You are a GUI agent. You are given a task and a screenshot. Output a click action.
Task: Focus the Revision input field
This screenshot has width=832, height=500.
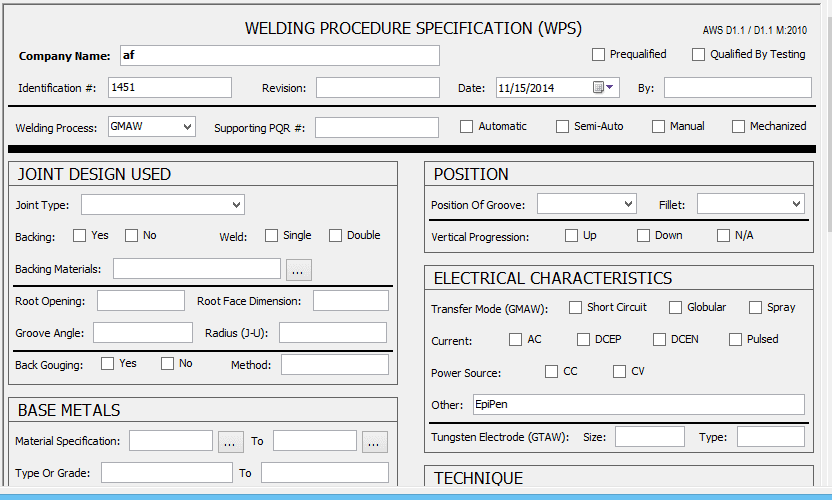(x=378, y=88)
